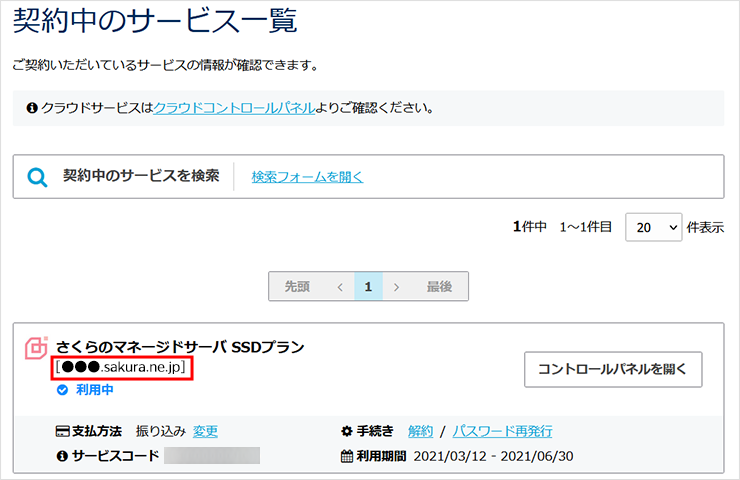Viewport: 740px width, 480px height.
Task: Open the 検索フォームを開く link
Action: (x=307, y=177)
